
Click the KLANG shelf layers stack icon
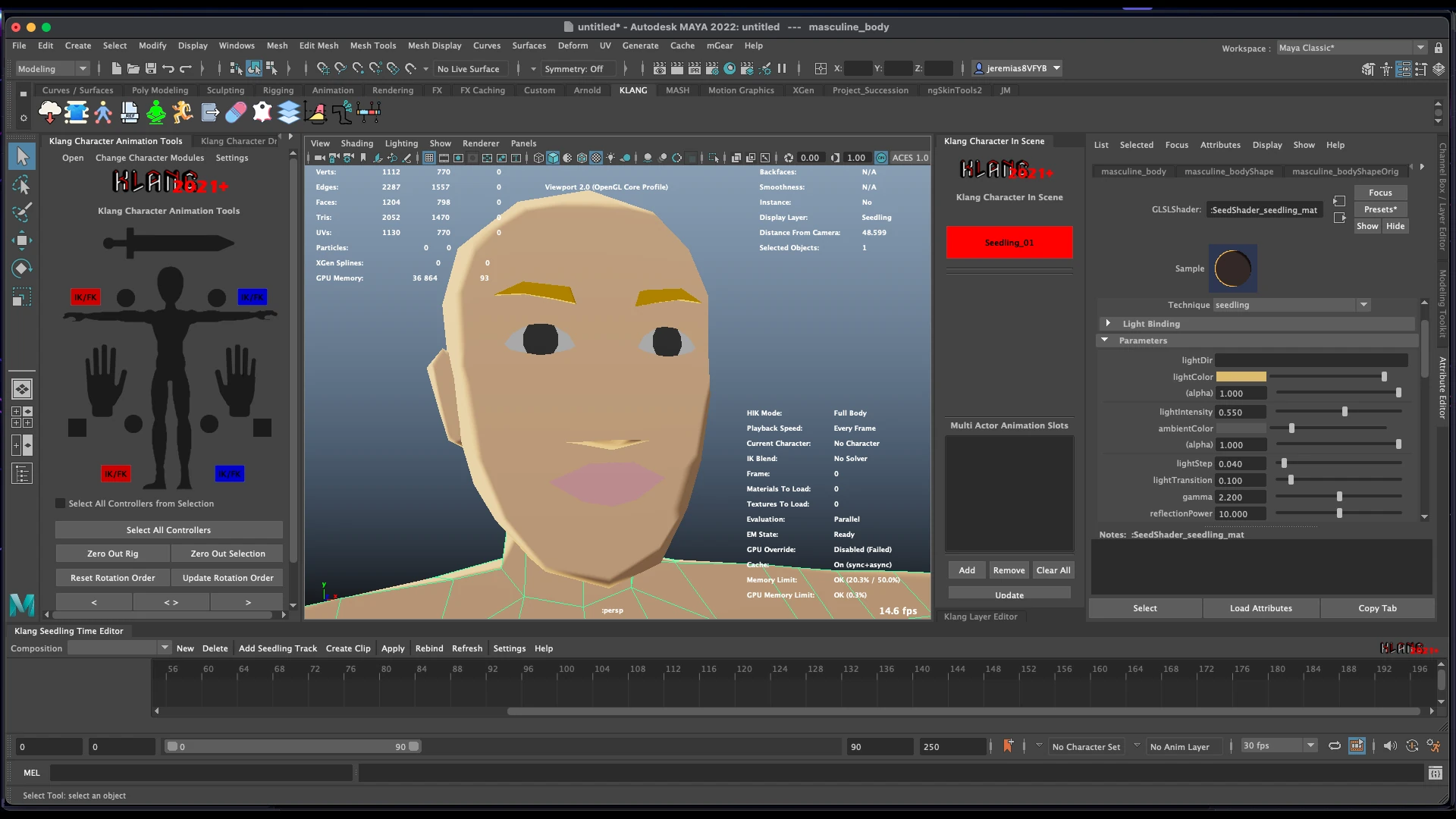(x=289, y=113)
